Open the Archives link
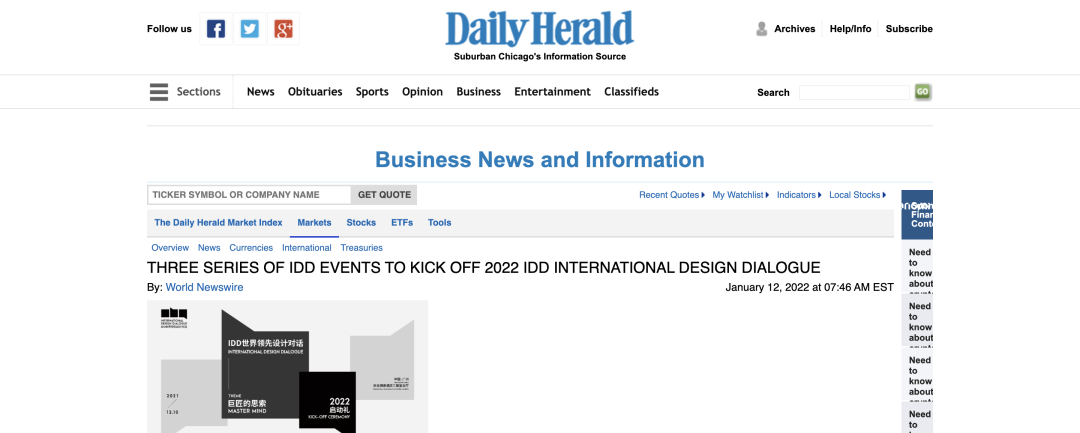Image resolution: width=1080 pixels, height=433 pixels. pyautogui.click(x=794, y=29)
